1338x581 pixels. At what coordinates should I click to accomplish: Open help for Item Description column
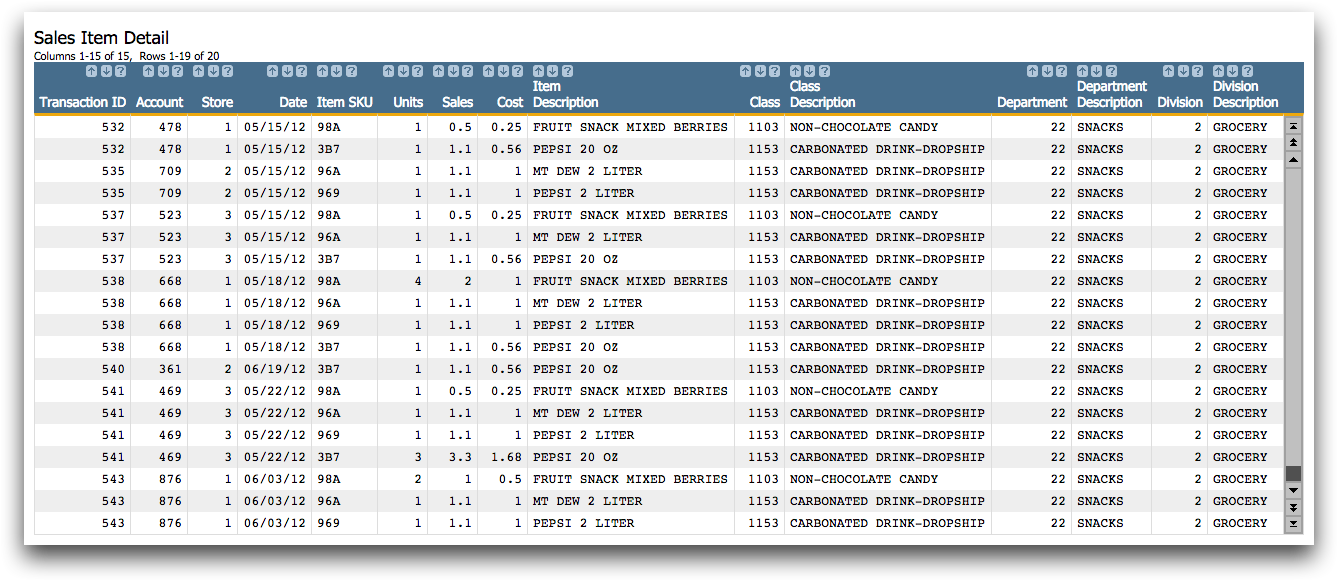pos(568,71)
